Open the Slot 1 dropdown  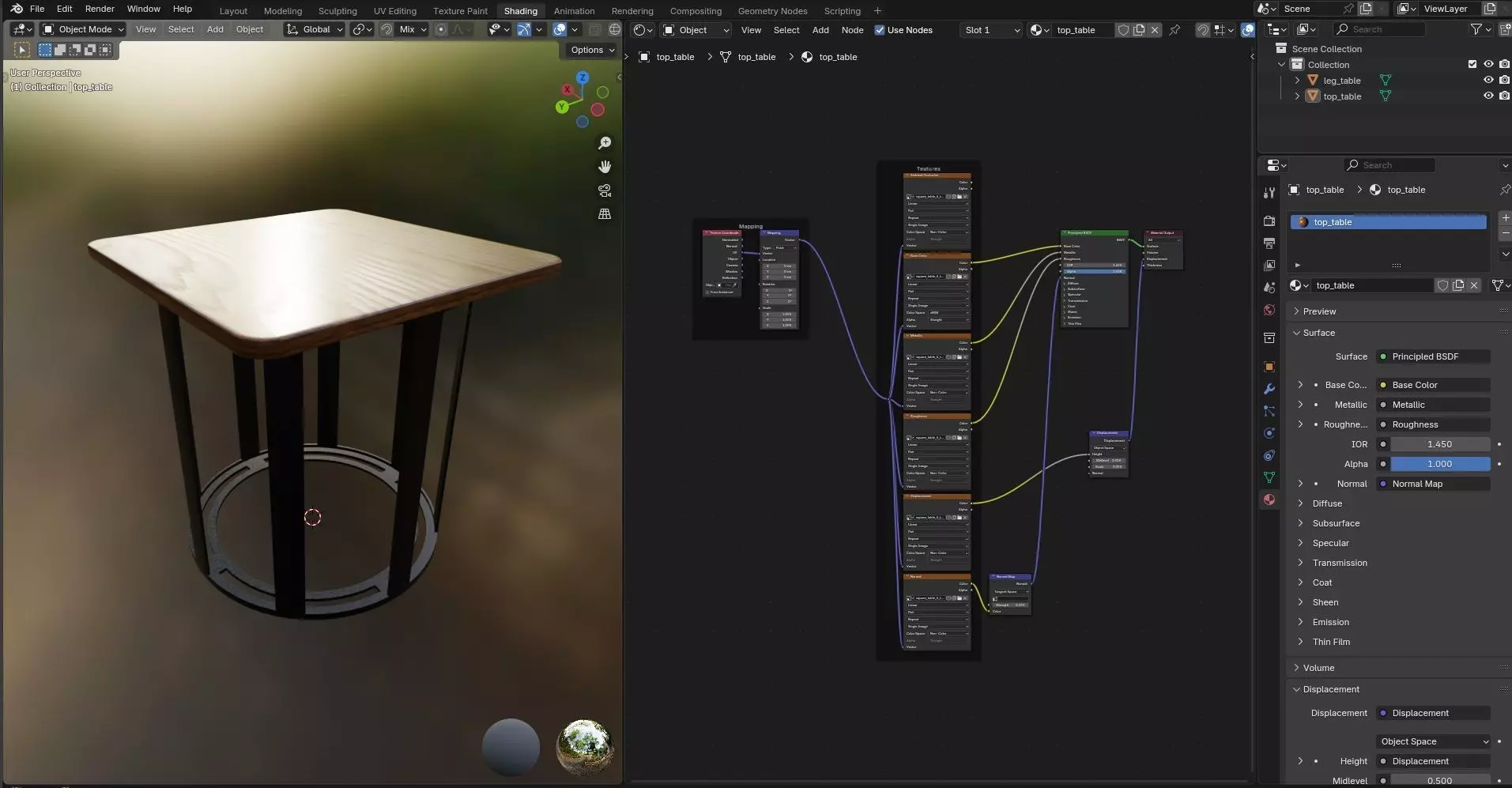tap(991, 30)
